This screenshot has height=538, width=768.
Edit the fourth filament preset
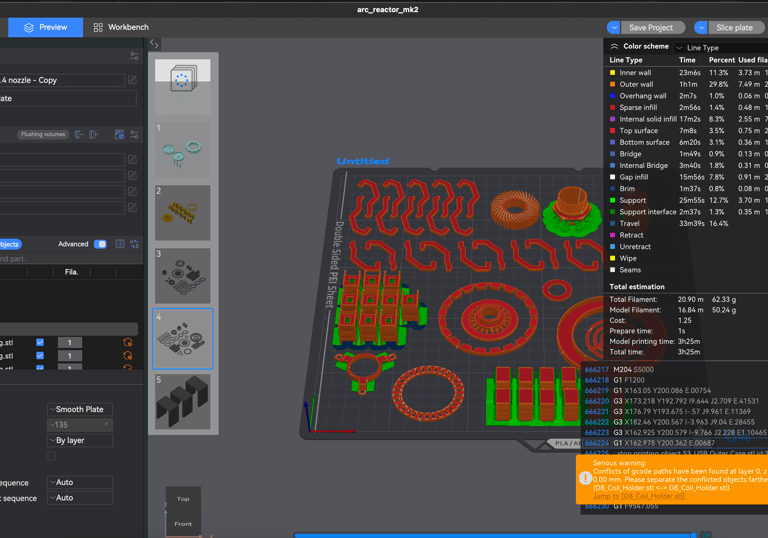click(x=132, y=208)
